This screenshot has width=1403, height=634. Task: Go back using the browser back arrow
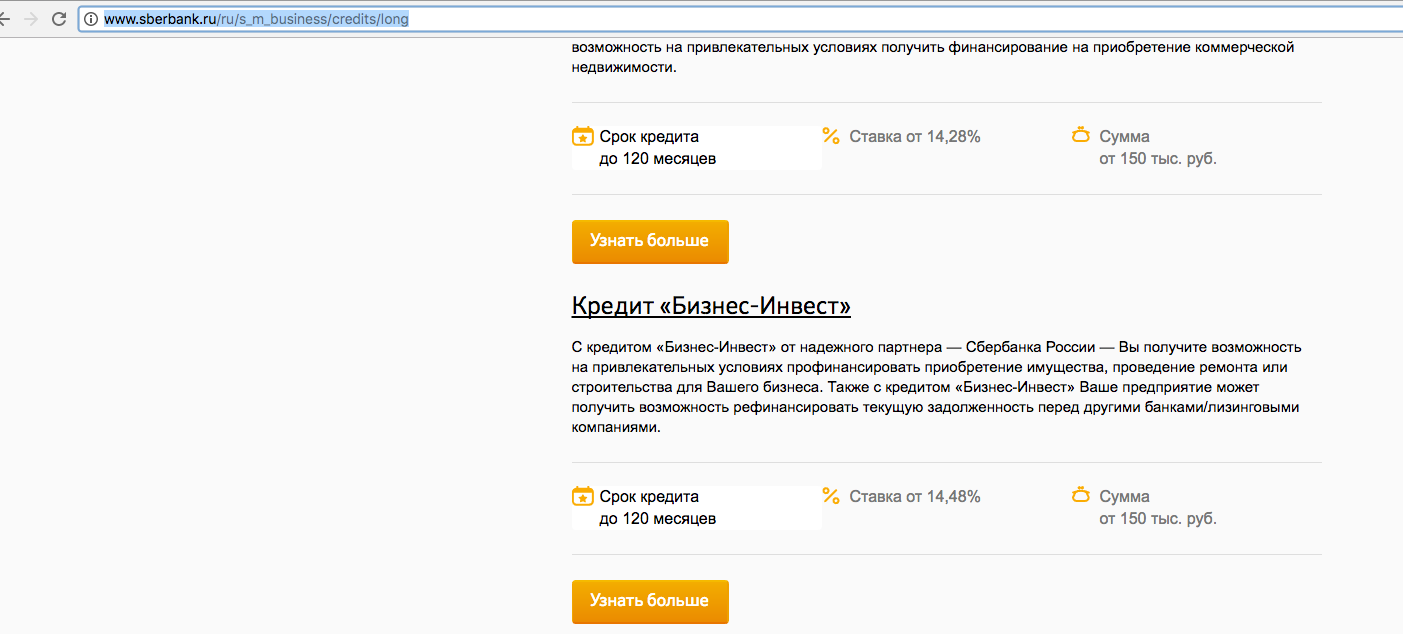point(5,19)
